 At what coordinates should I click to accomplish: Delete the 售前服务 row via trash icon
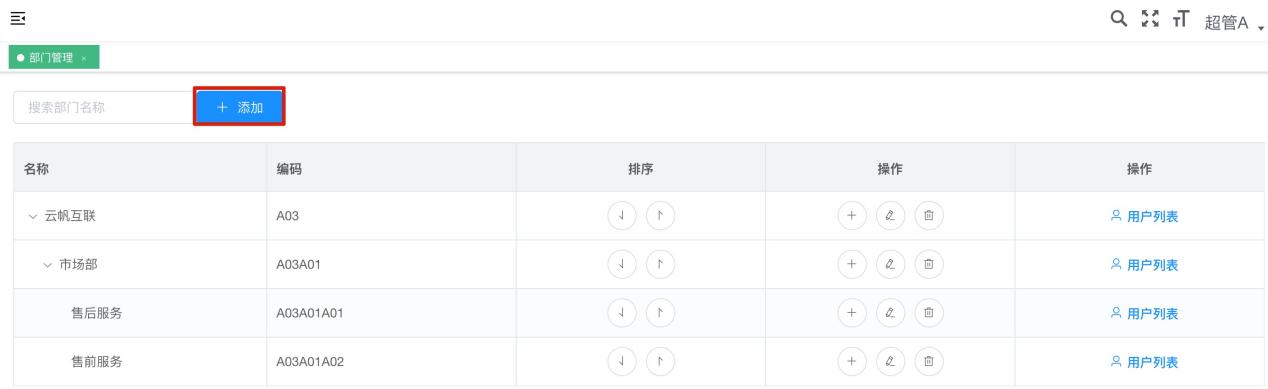pos(928,362)
